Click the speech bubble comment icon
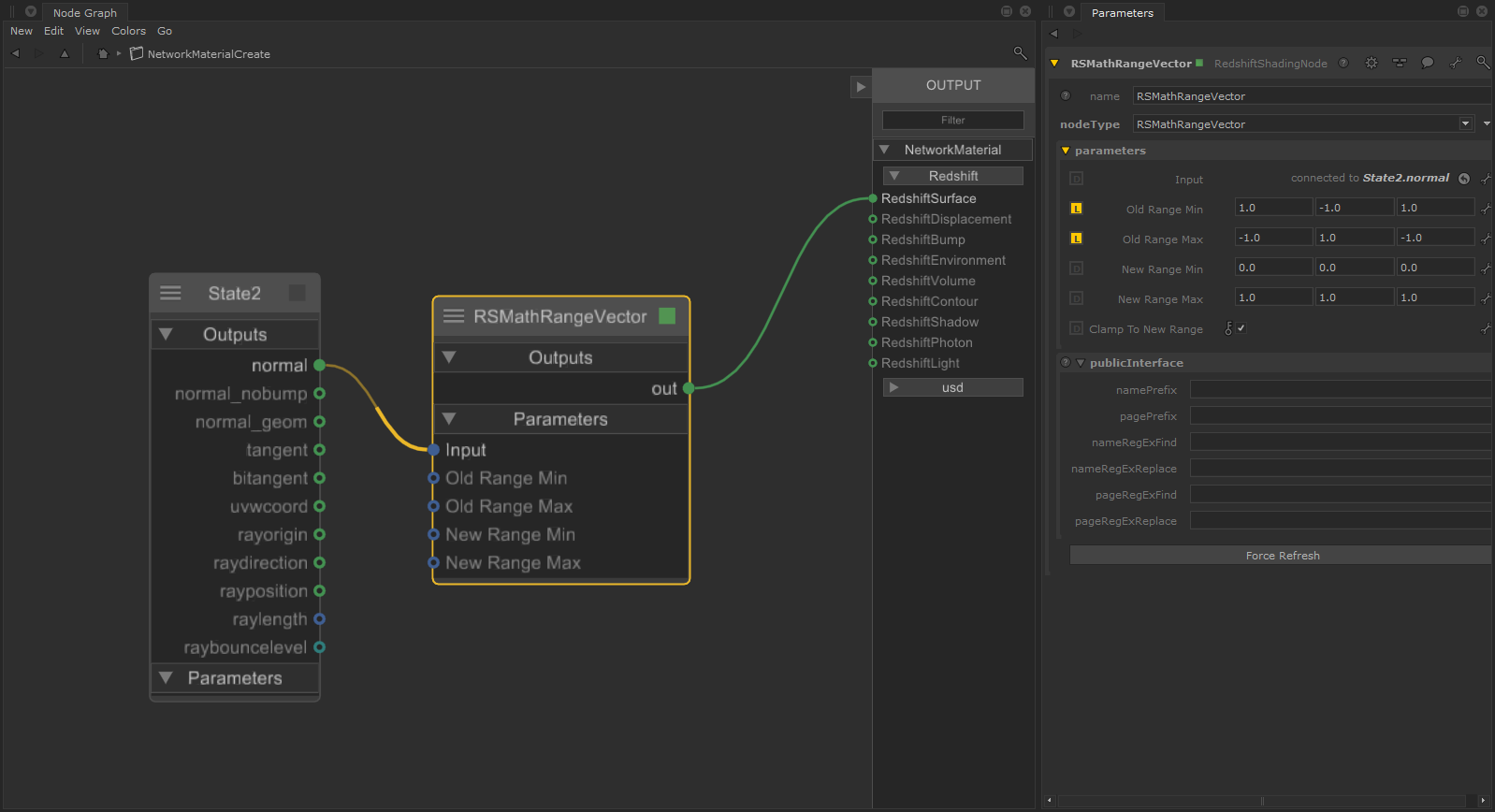The height and width of the screenshot is (812, 1495). (x=1428, y=64)
